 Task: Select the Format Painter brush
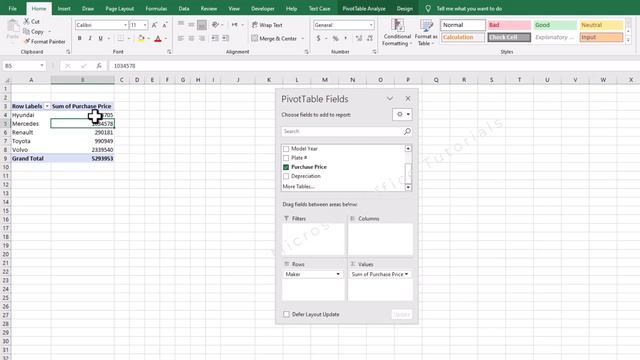click(27, 41)
